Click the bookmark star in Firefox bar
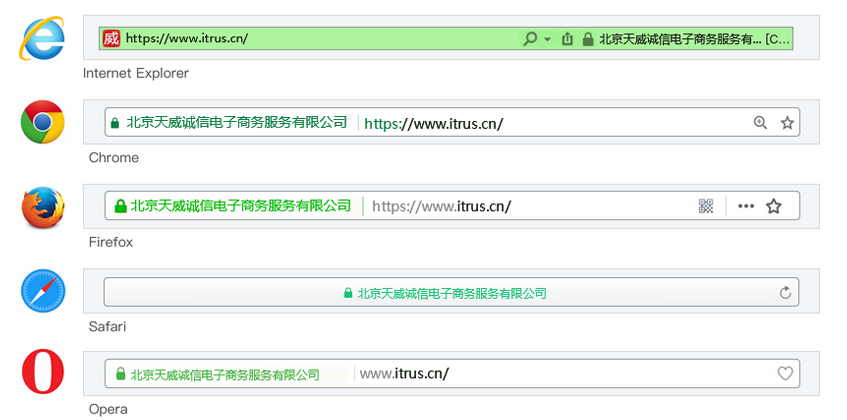Image resolution: width=847 pixels, height=420 pixels. pyautogui.click(x=774, y=206)
